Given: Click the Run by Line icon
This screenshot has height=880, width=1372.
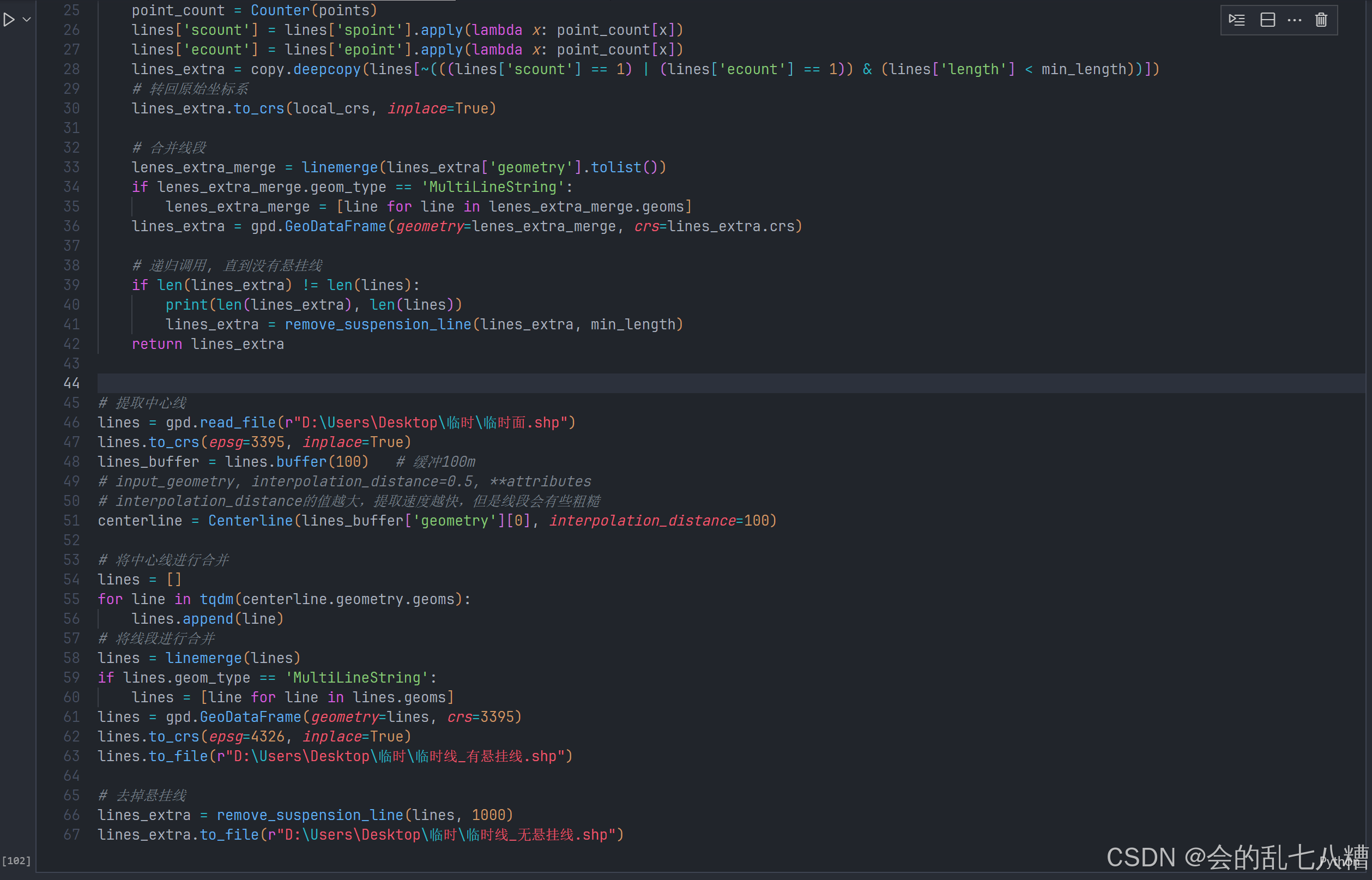Looking at the screenshot, I should point(1237,20).
